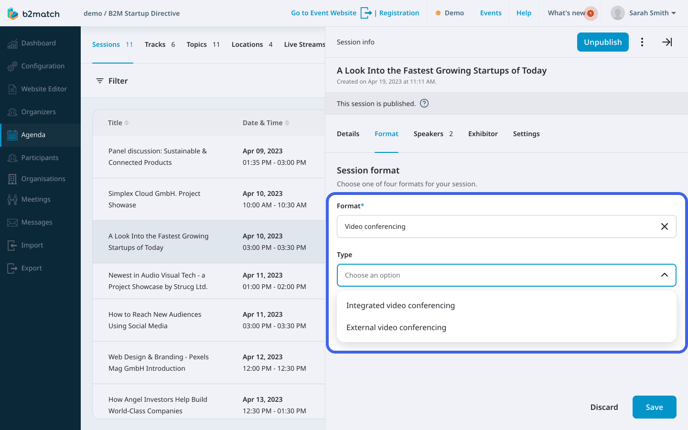The image size is (688, 430).
Task: Open Participants in the sidebar
Action: [x=39, y=158]
